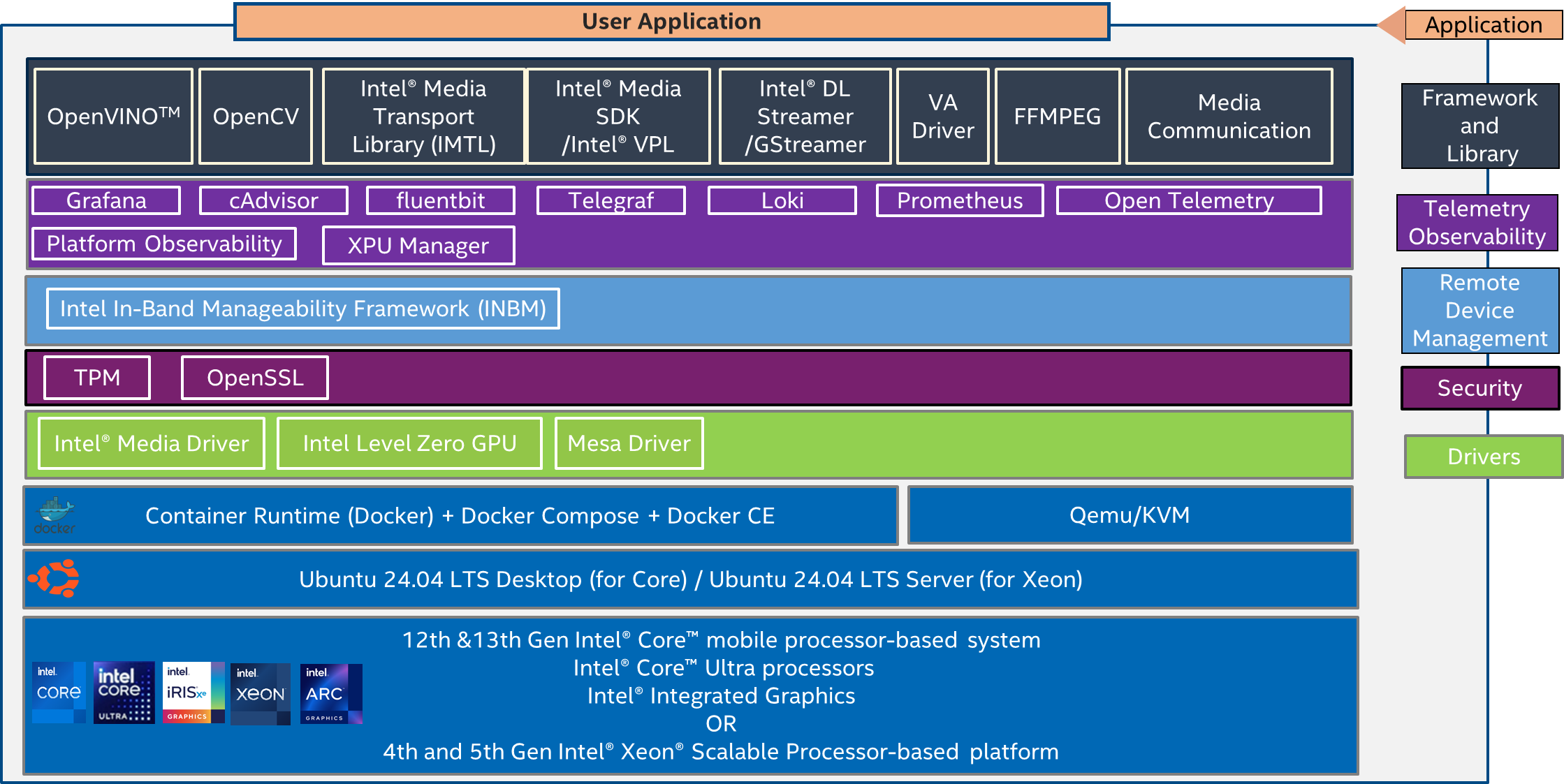Image resolution: width=1564 pixels, height=784 pixels.
Task: Select the OpenVINO box
Action: 113,116
